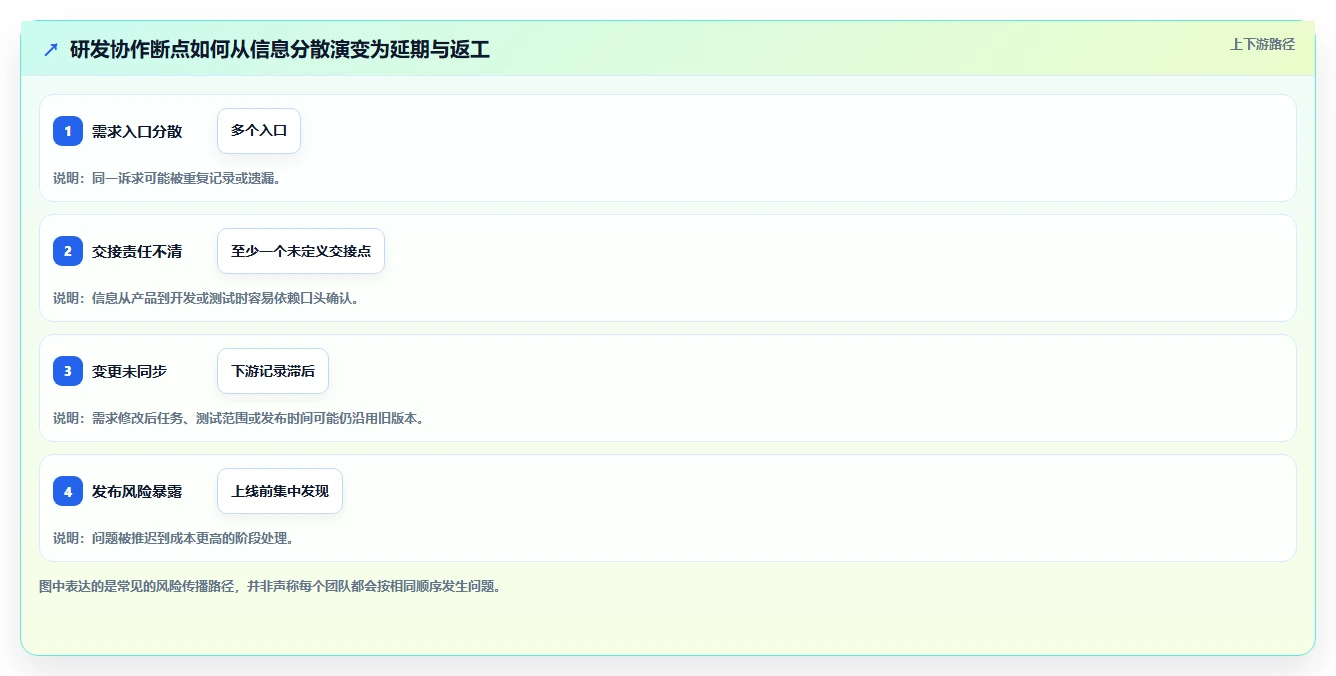Click the note about 仍沿用旧版本

[239, 418]
